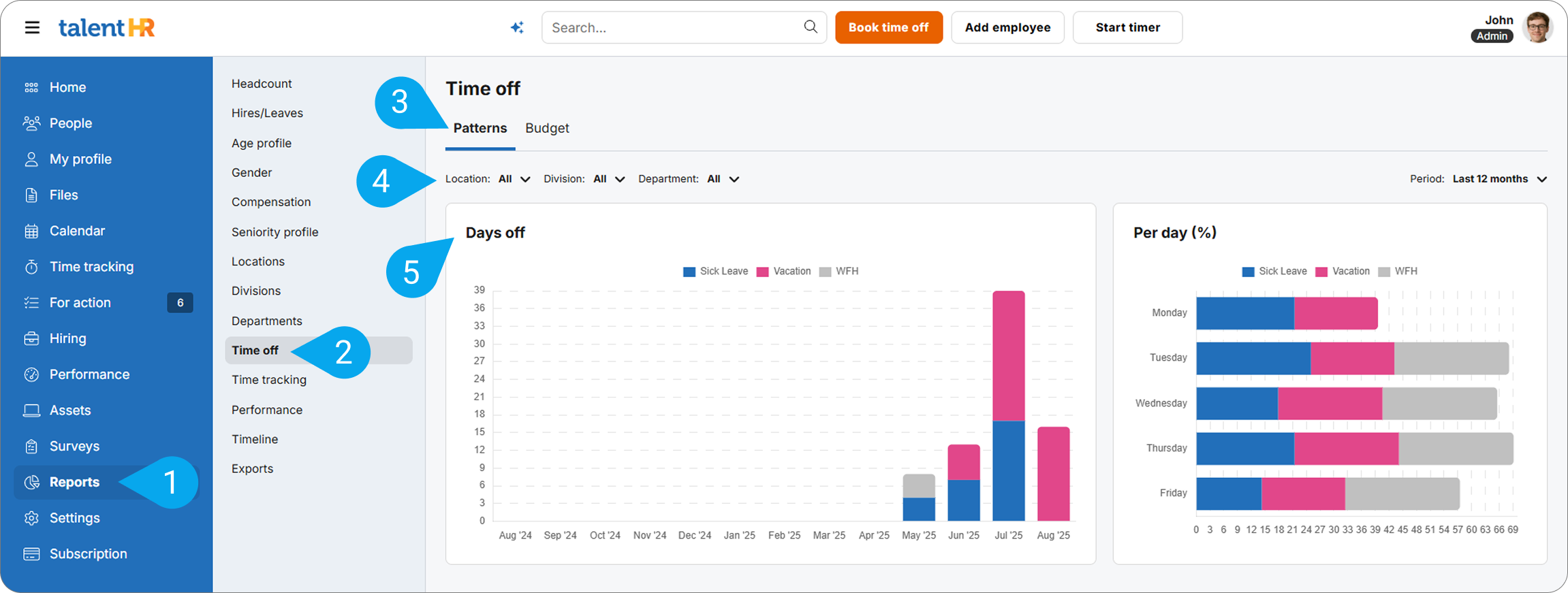Open Hiring from the briefcase icon

coord(31,338)
